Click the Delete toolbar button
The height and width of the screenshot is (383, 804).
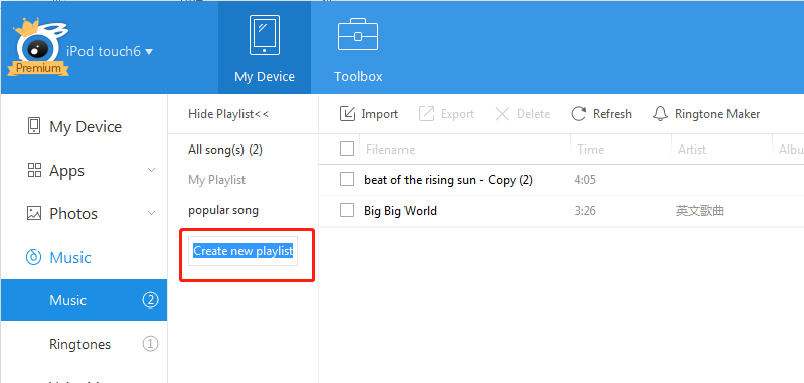(x=522, y=114)
